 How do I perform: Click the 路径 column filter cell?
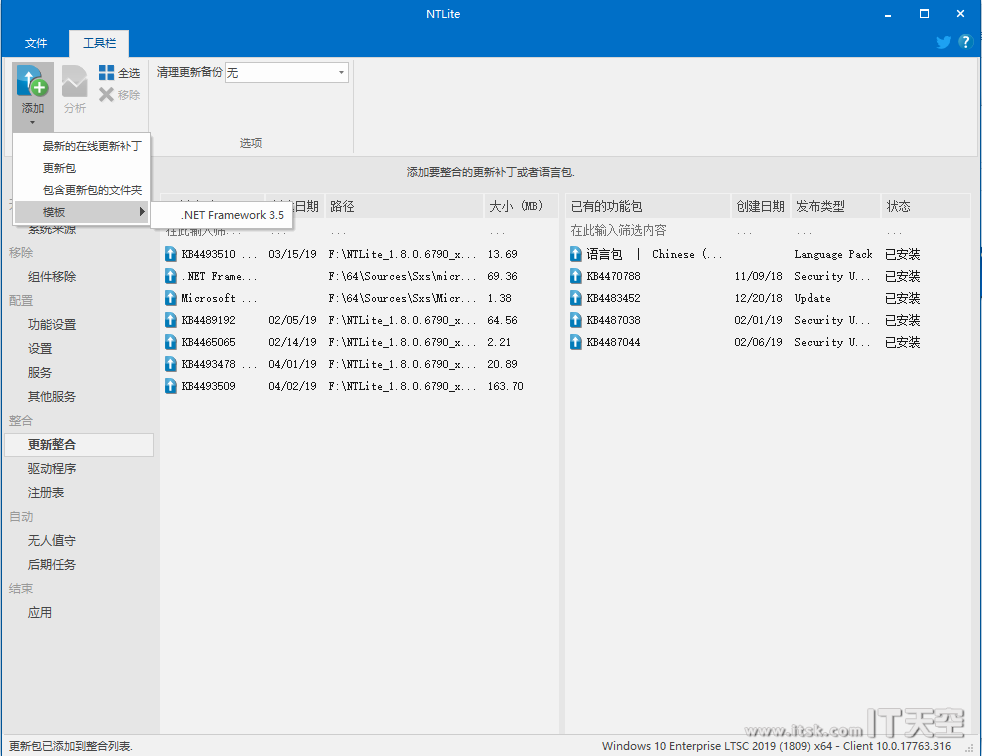tap(405, 232)
